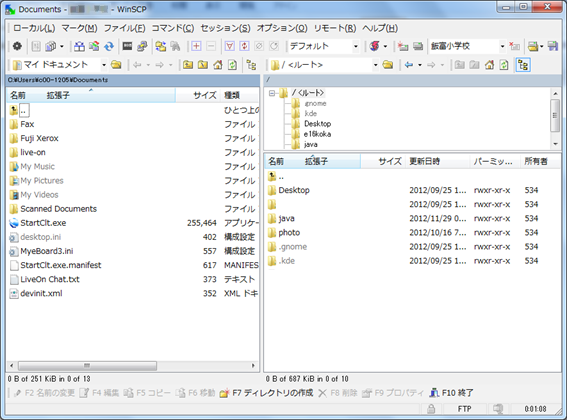The image size is (567, 420).
Task: Toggle local directory tree icon
Action: 251,65
